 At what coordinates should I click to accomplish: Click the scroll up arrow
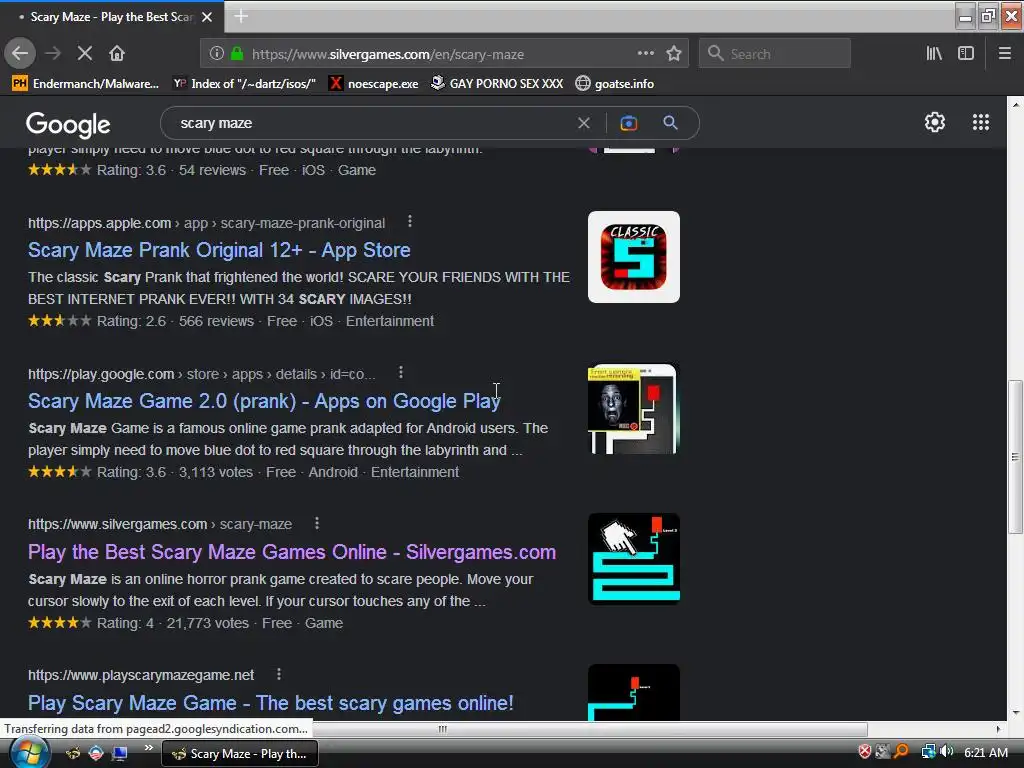coord(1016,104)
